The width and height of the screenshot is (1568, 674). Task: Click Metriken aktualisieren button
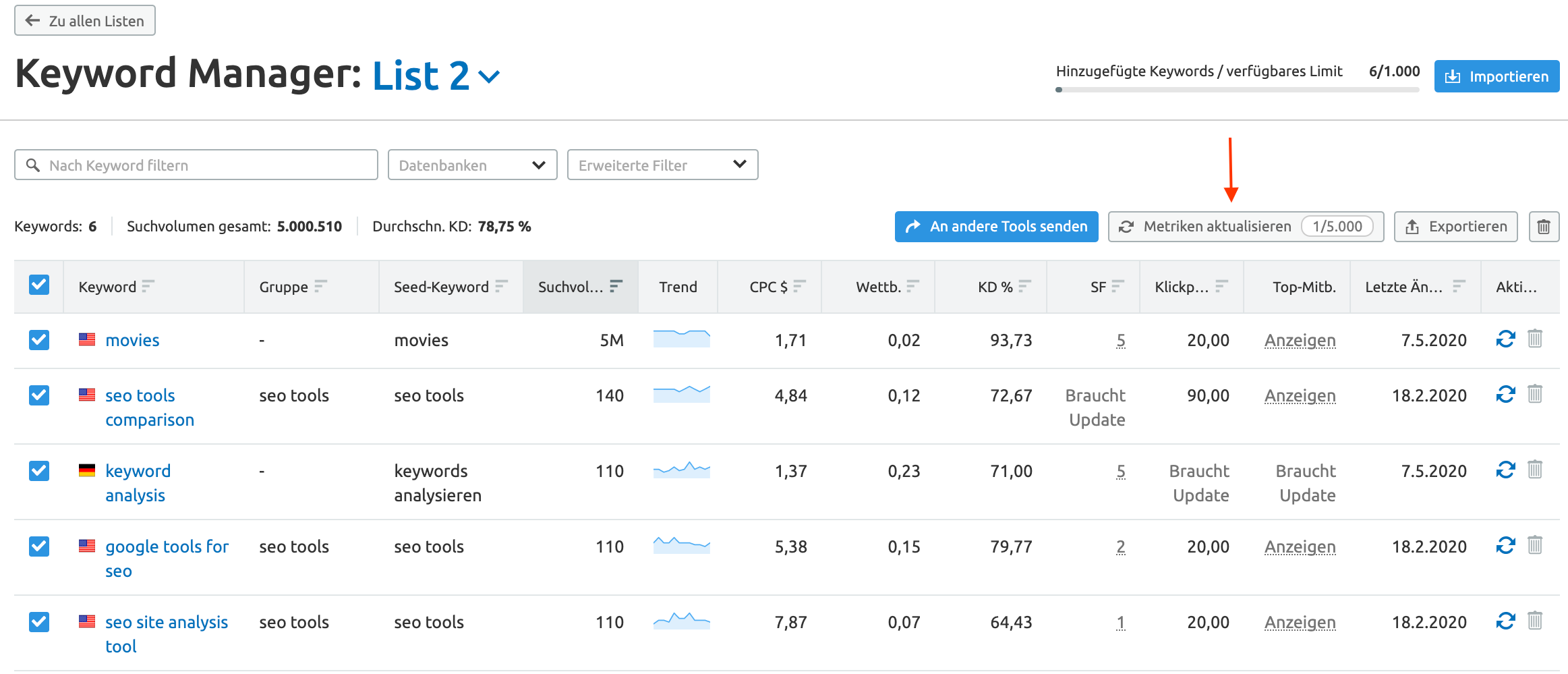pyautogui.click(x=1246, y=227)
